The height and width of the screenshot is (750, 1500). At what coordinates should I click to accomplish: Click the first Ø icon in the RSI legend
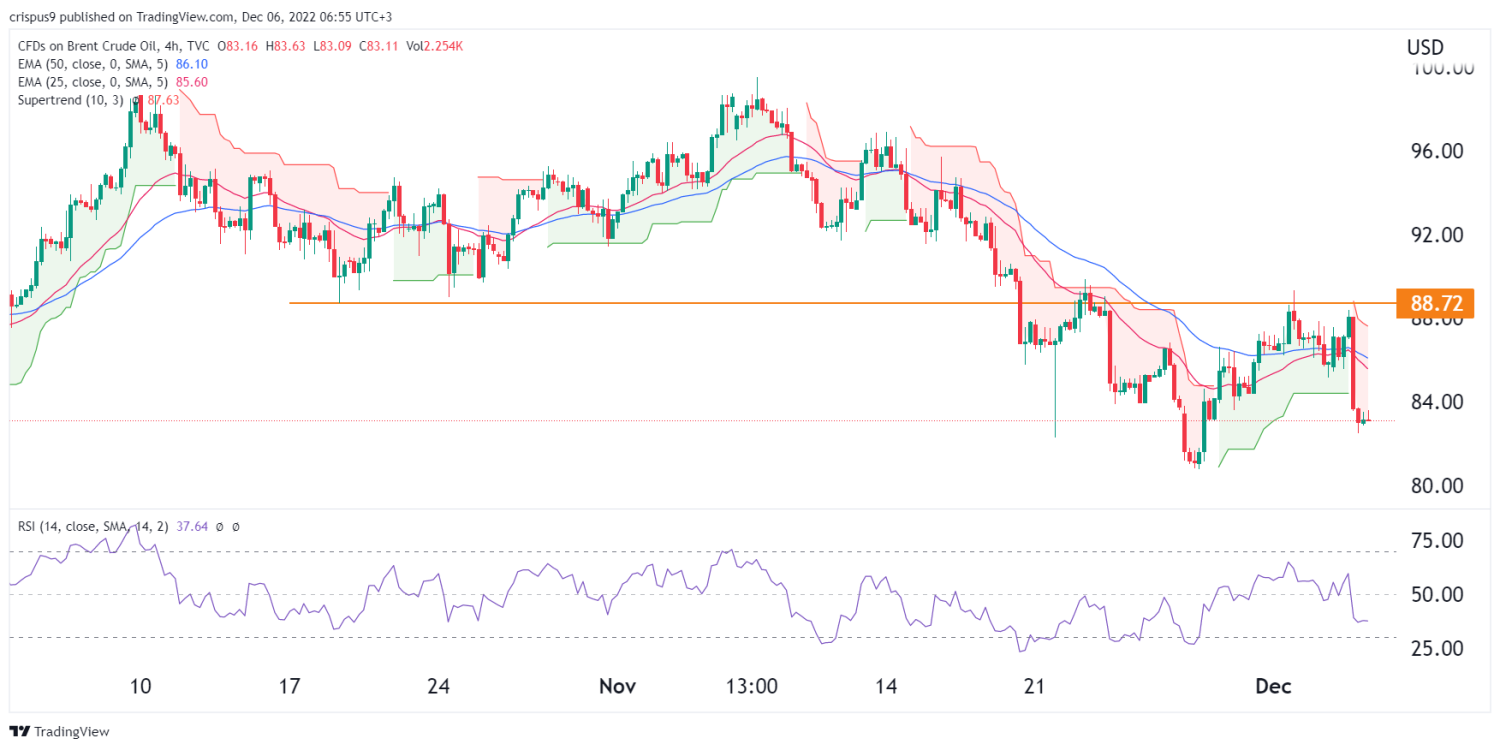[220, 527]
